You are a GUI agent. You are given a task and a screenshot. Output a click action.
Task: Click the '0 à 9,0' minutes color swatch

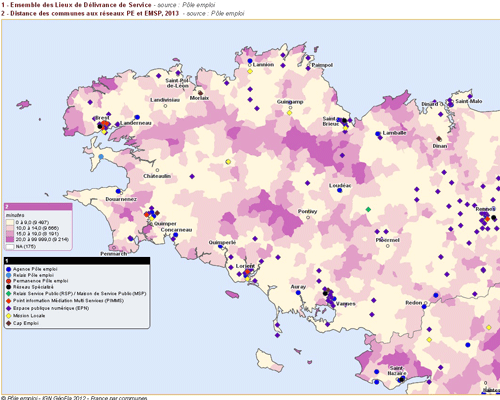pos(10,222)
